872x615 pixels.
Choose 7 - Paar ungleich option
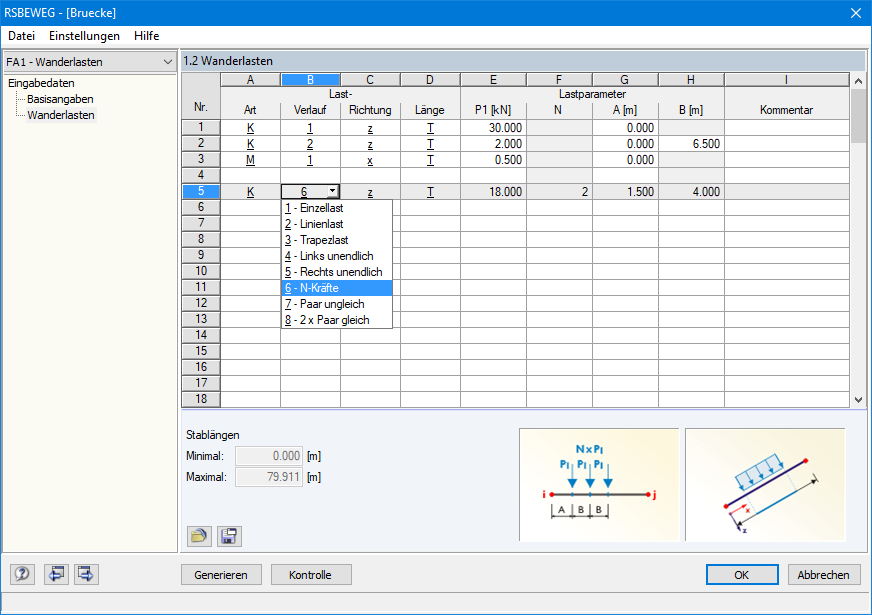click(337, 304)
